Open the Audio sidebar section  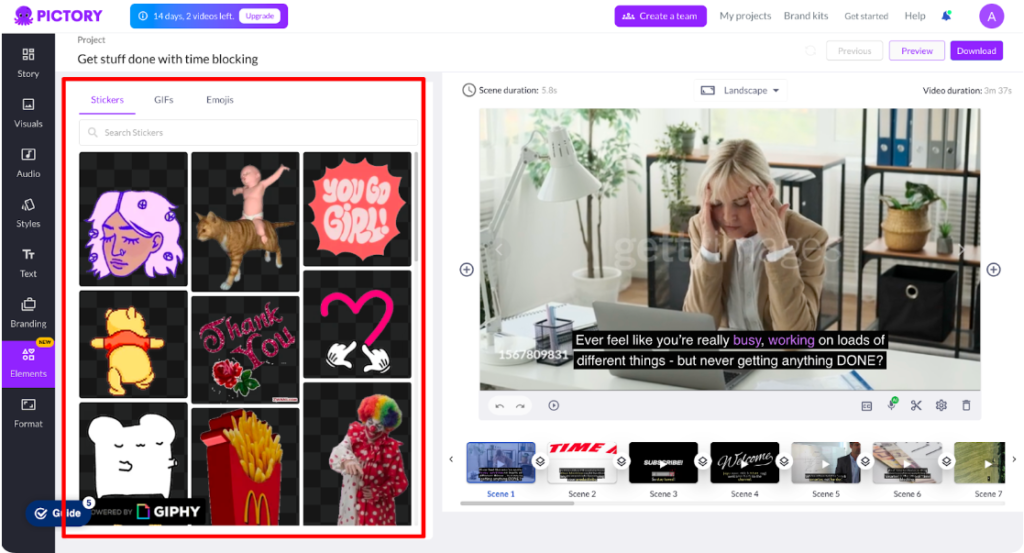coord(28,161)
